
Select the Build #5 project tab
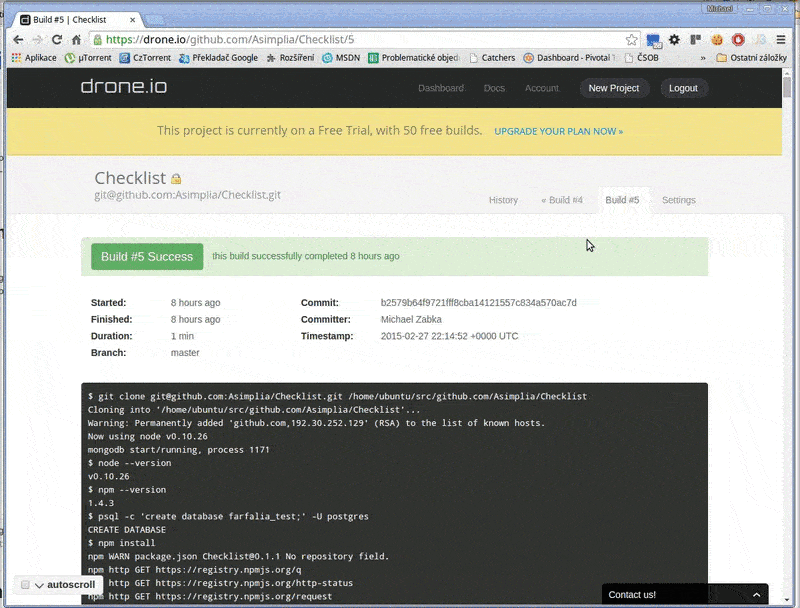[x=622, y=200]
